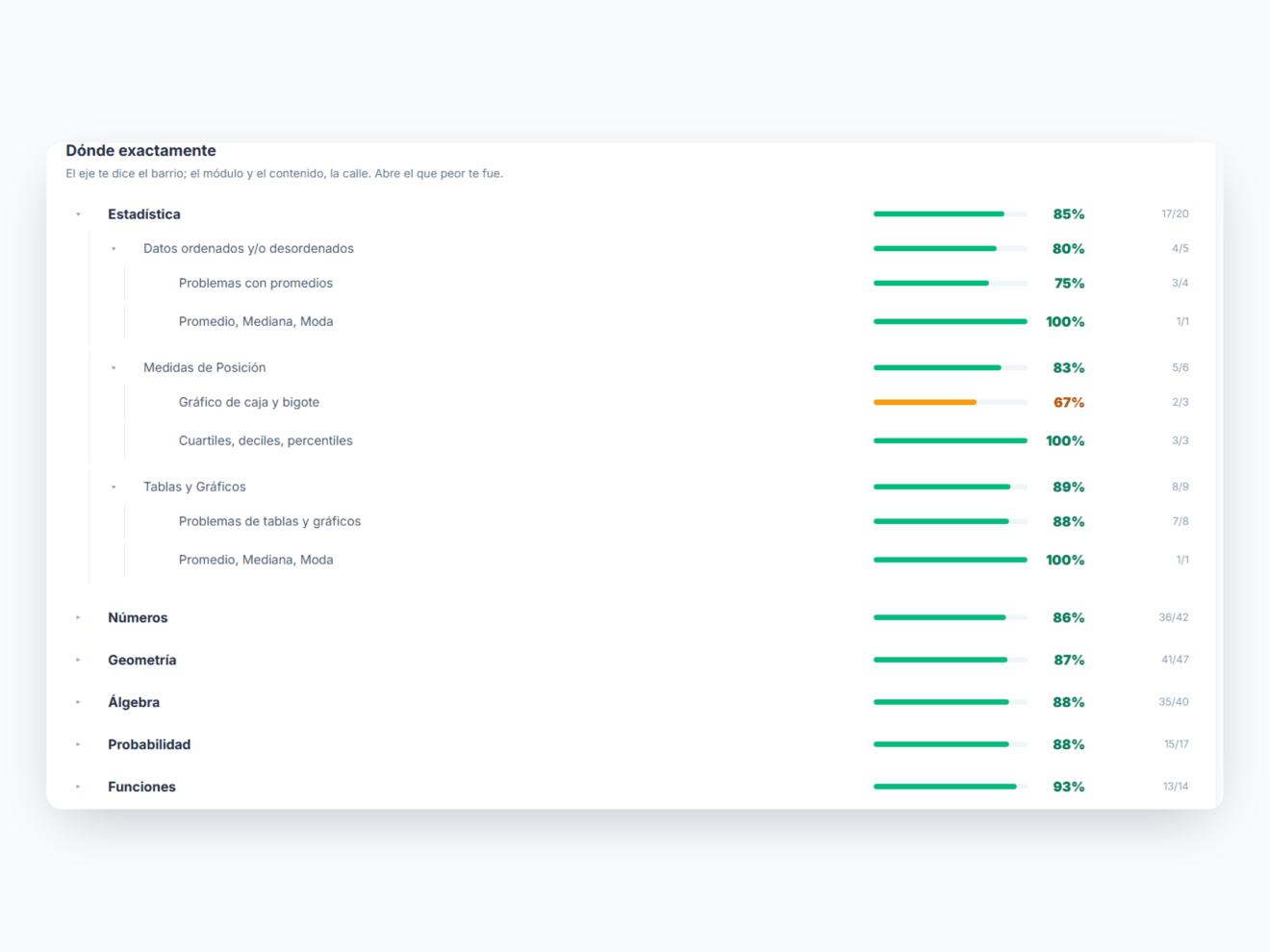Click the 5/6 count for Medidas de Posición

tap(1181, 367)
